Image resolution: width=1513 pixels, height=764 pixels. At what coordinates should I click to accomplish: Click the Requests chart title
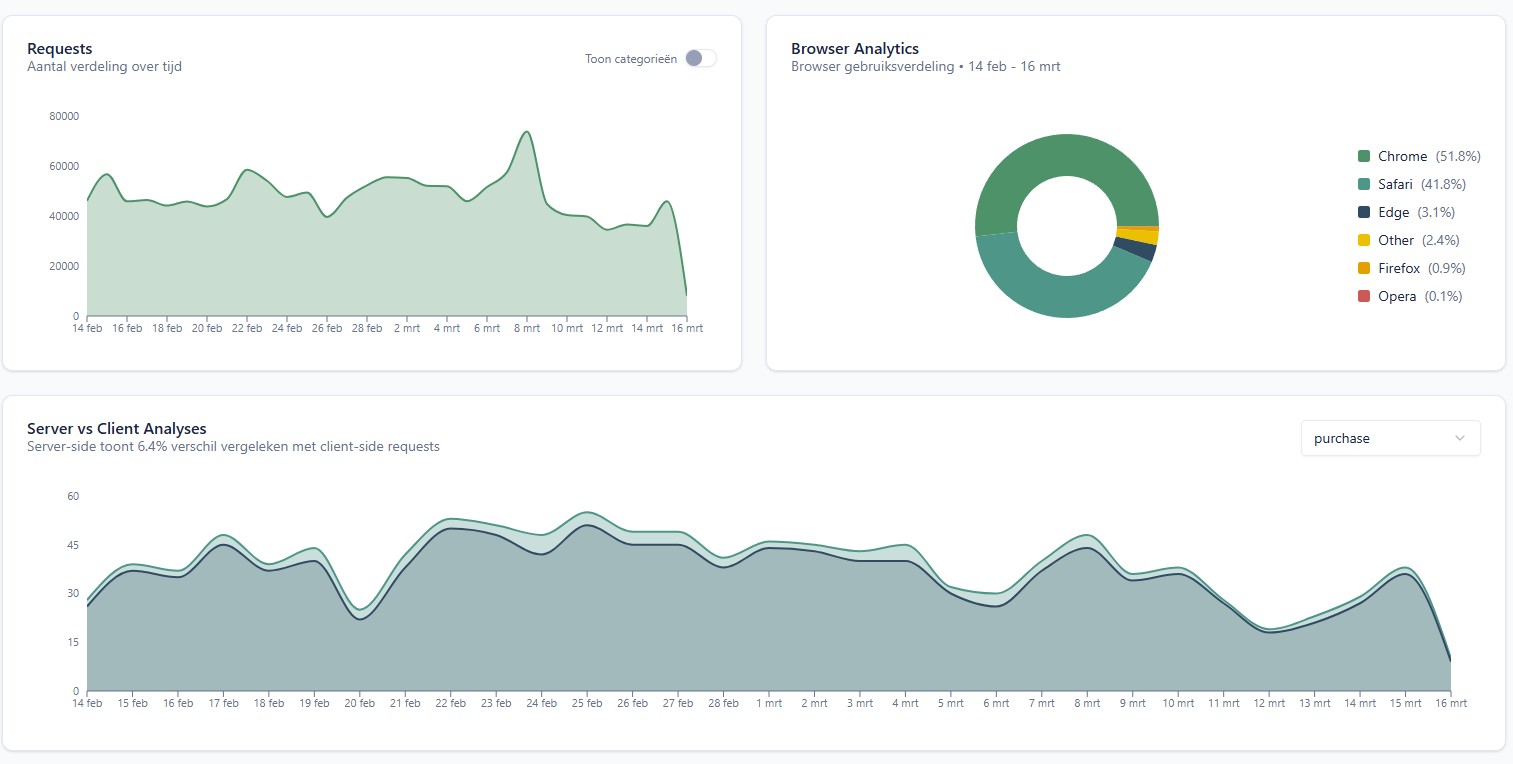[x=59, y=48]
